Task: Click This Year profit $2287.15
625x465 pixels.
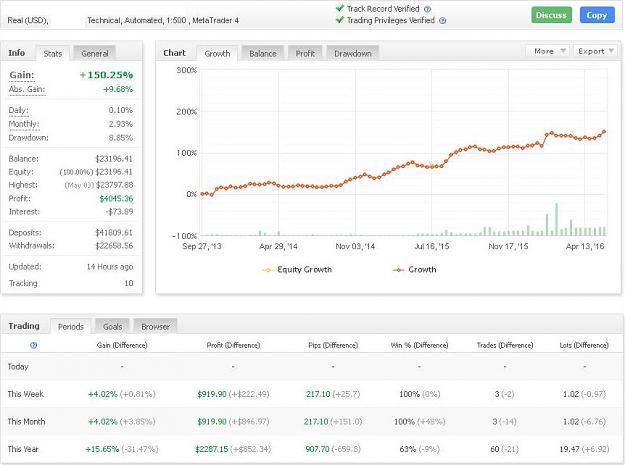Action: click(x=212, y=449)
